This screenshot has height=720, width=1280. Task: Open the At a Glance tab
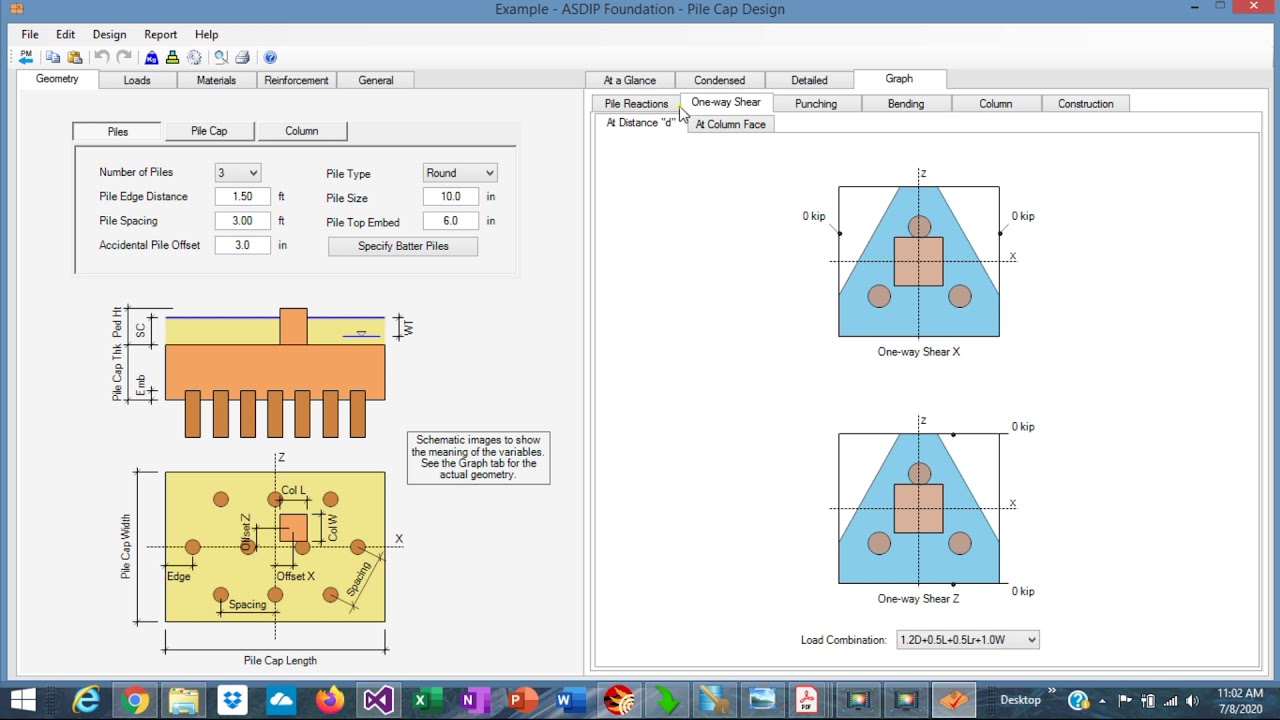coord(630,80)
